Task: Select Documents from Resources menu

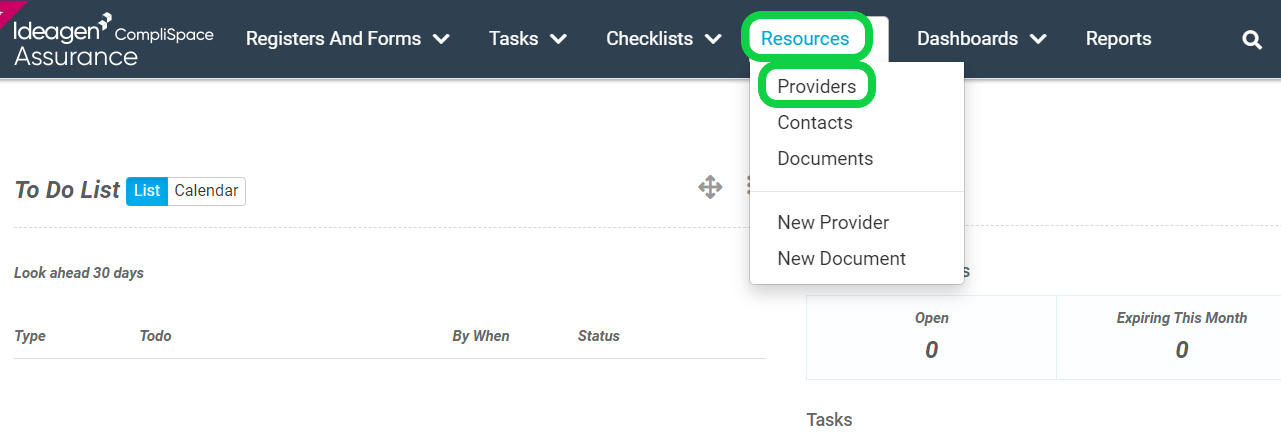Action: click(x=825, y=158)
